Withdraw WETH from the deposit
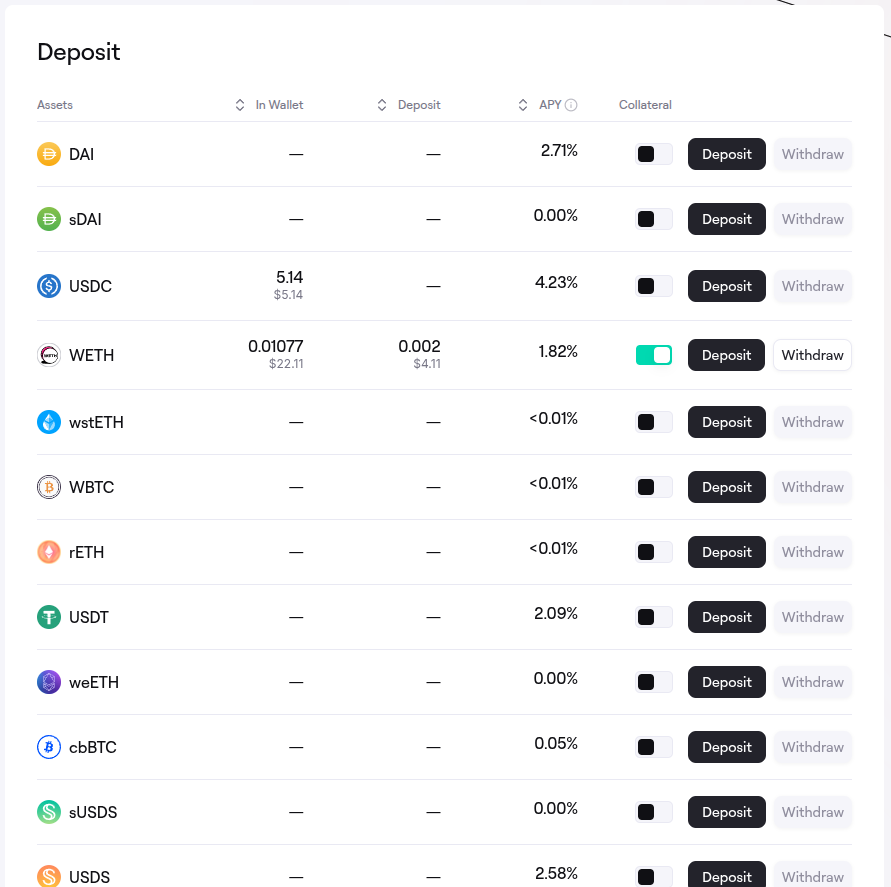 point(812,355)
